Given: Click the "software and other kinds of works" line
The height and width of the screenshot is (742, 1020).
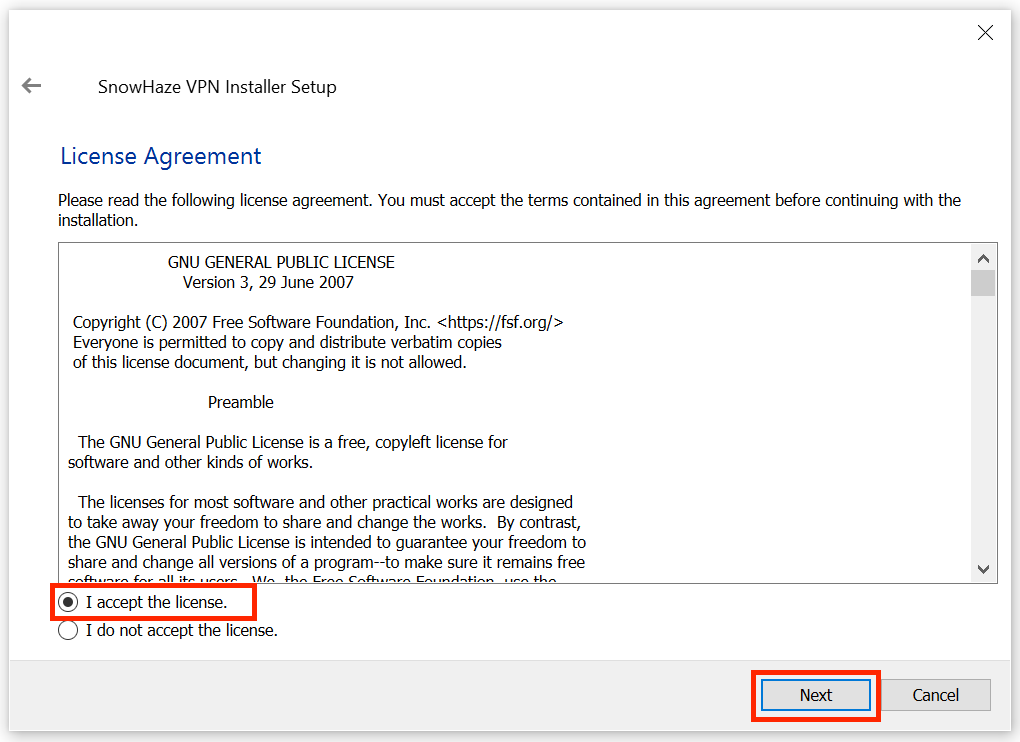Looking at the screenshot, I should click(x=191, y=462).
